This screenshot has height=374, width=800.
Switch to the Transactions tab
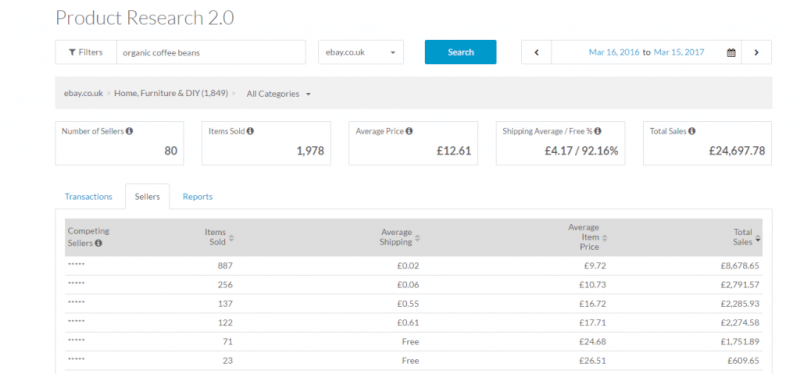tap(88, 196)
